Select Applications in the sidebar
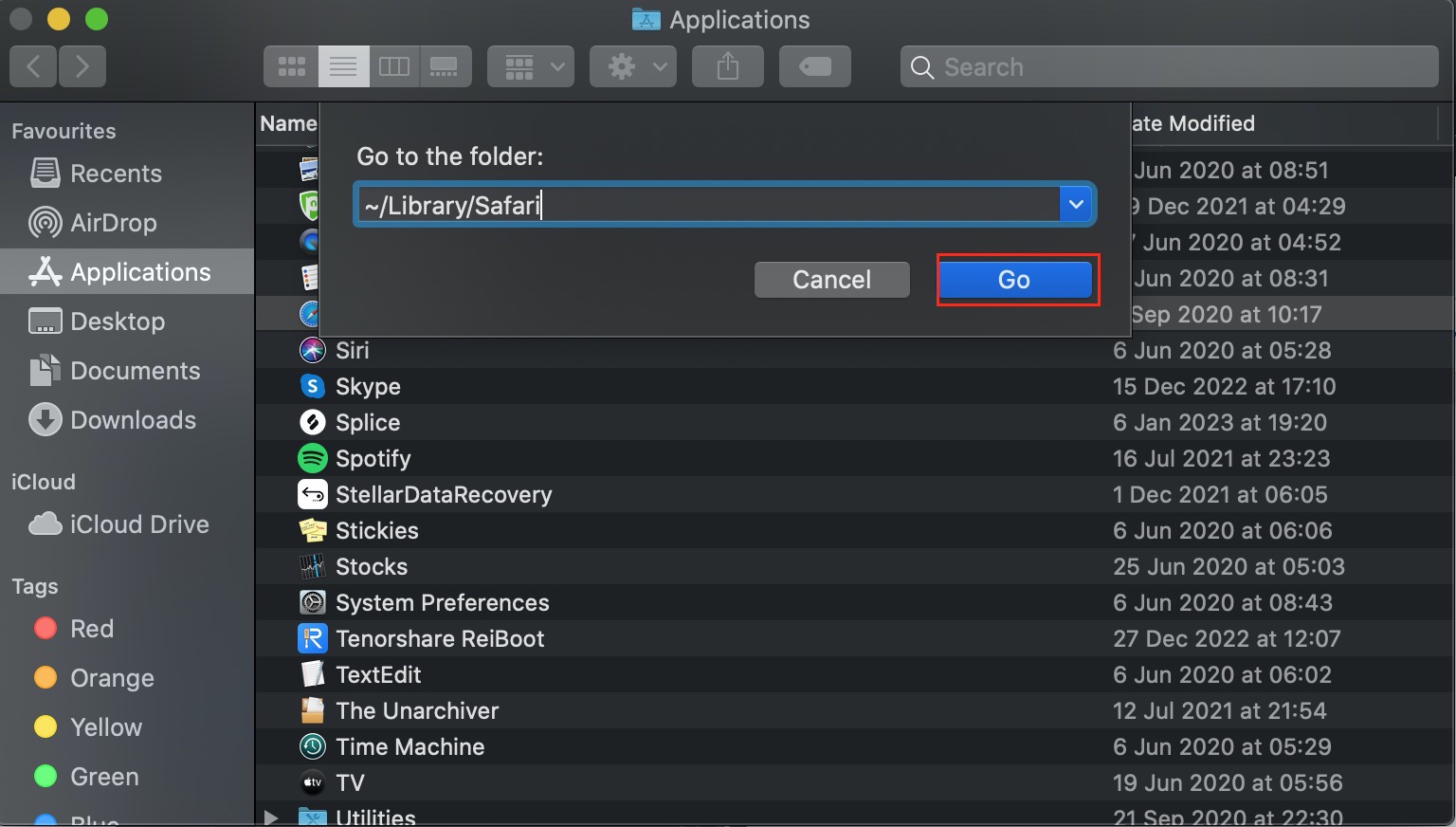The width and height of the screenshot is (1456, 827). click(x=127, y=272)
